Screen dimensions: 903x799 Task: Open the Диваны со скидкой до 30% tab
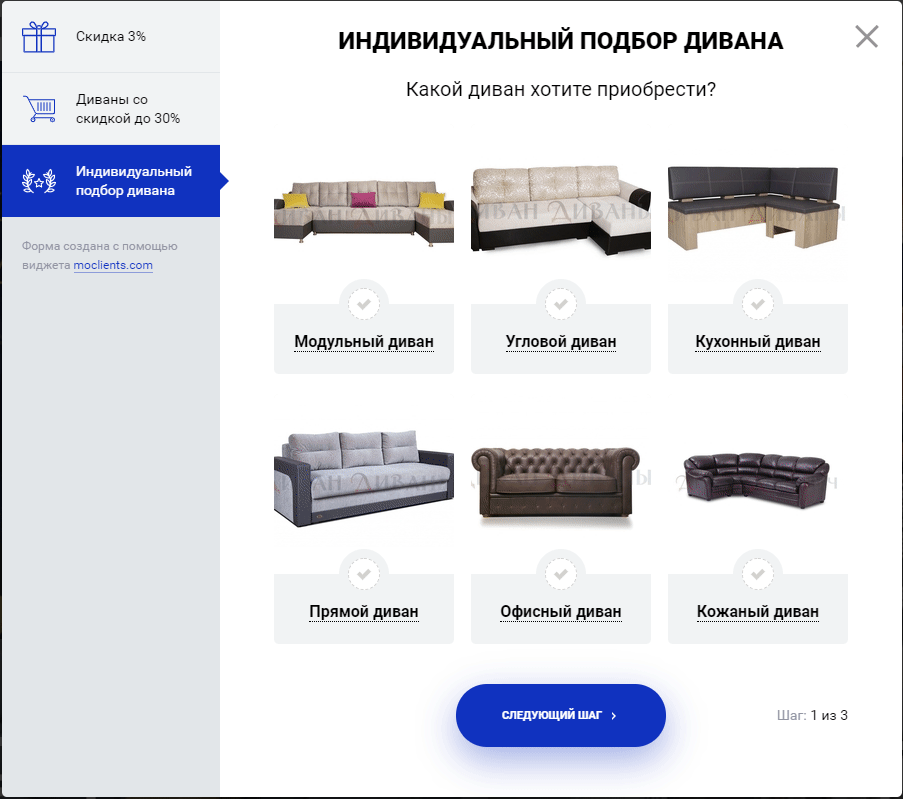point(111,109)
